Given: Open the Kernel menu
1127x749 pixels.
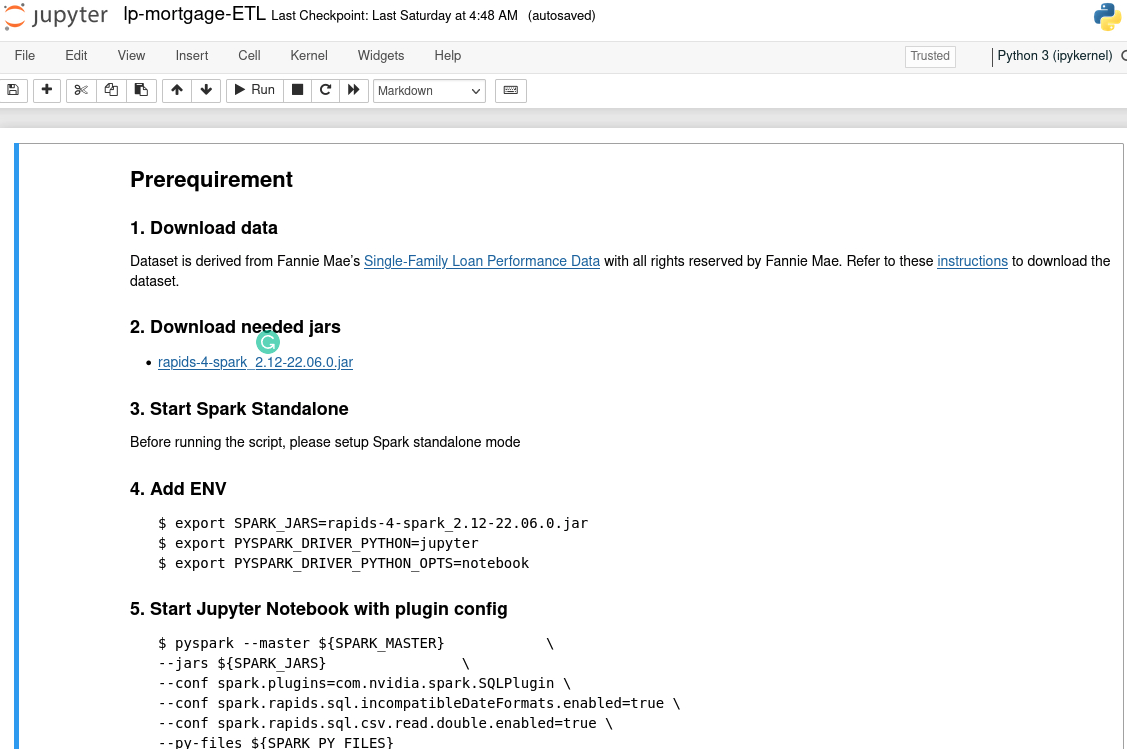Looking at the screenshot, I should pyautogui.click(x=309, y=56).
